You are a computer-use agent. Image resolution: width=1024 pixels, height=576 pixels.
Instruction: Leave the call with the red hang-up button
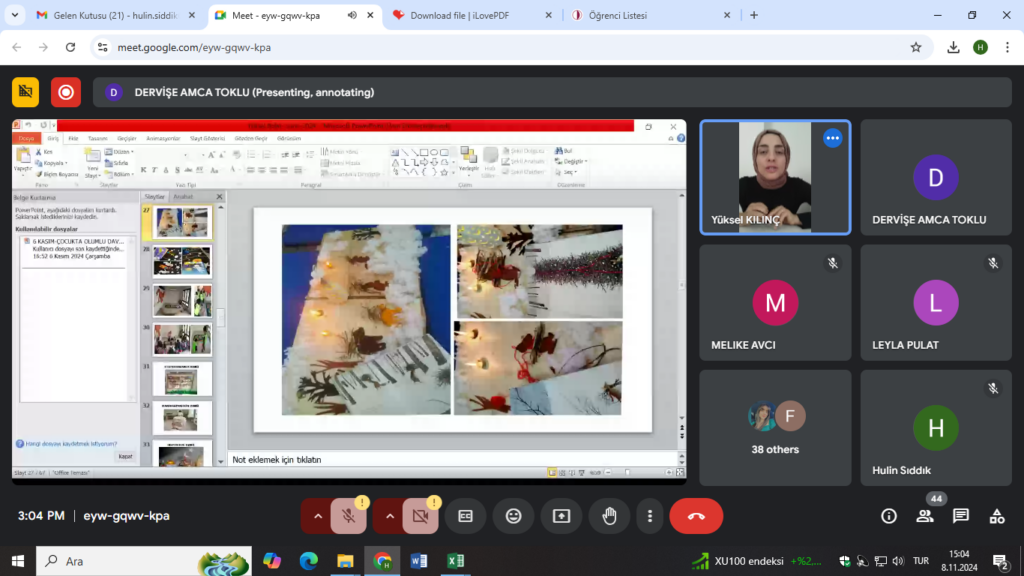pos(696,516)
